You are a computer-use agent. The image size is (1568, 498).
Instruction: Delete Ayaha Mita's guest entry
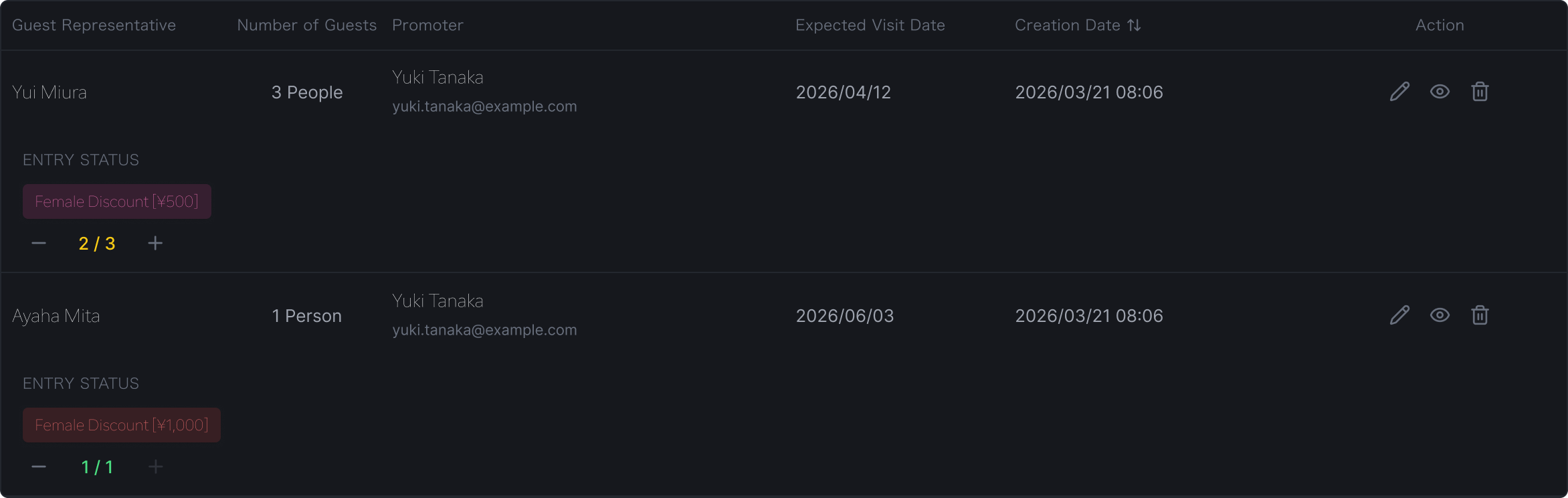1480,315
